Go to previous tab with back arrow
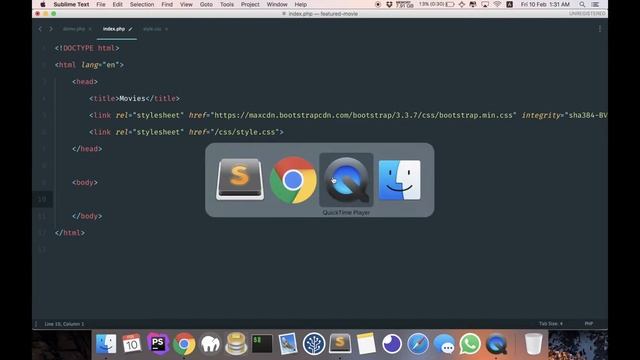 click(40, 29)
